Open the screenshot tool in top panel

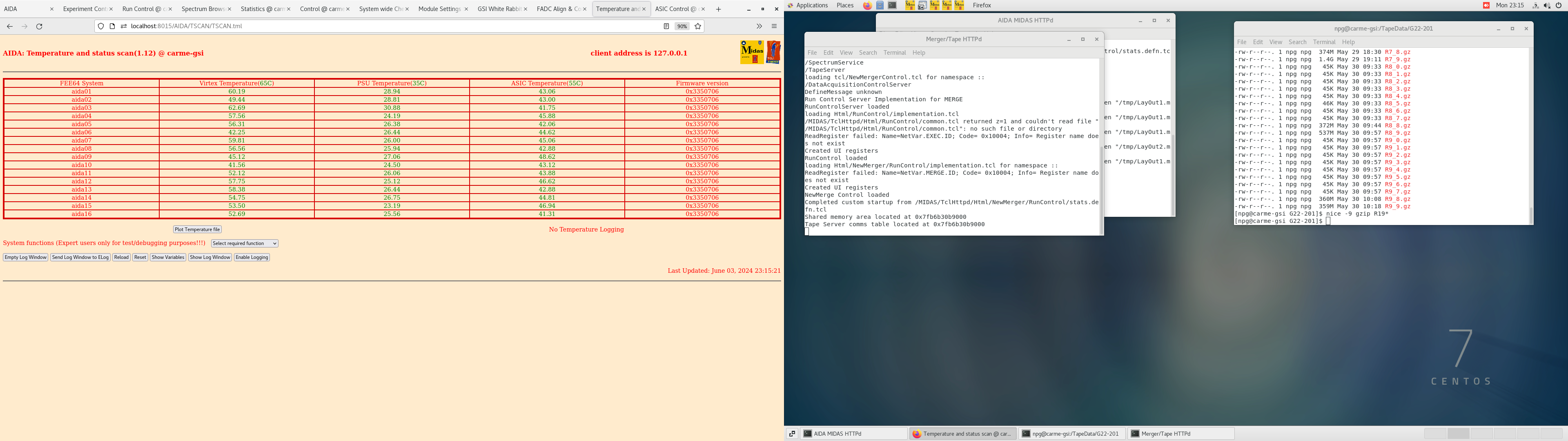pos(922,5)
